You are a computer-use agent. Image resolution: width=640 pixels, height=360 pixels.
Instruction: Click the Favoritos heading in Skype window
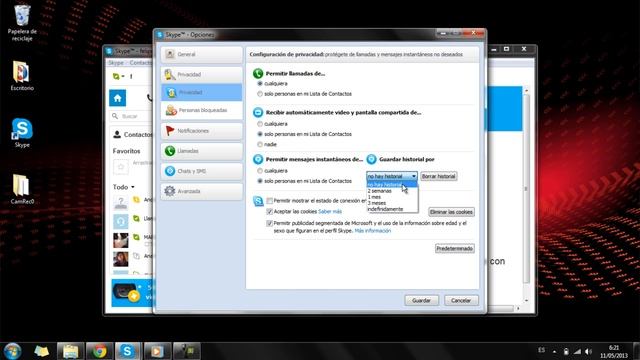127,151
